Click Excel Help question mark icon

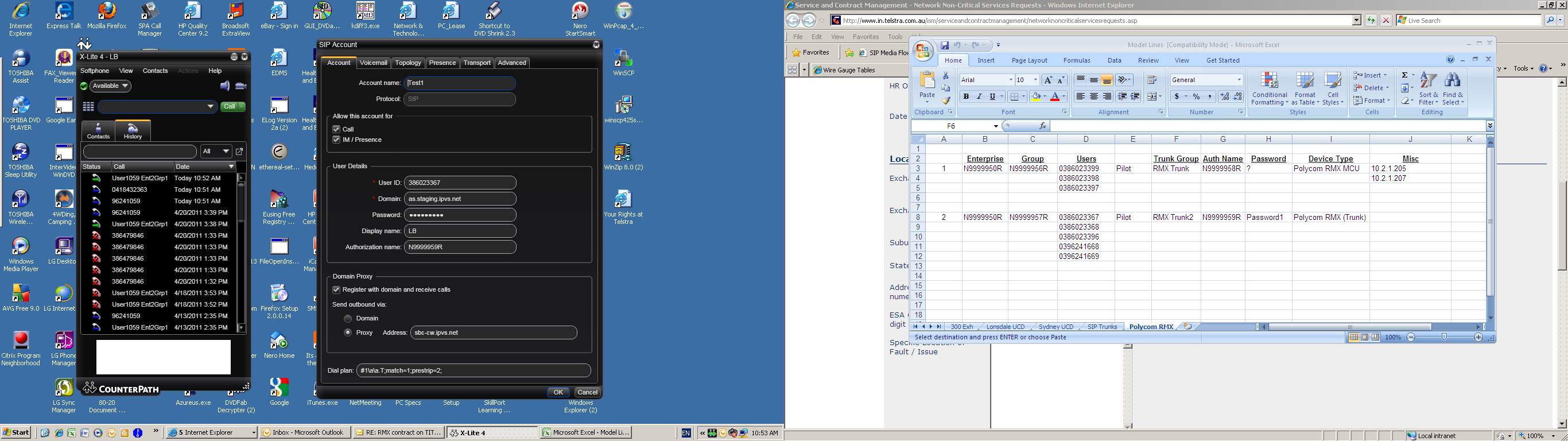click(x=1450, y=60)
